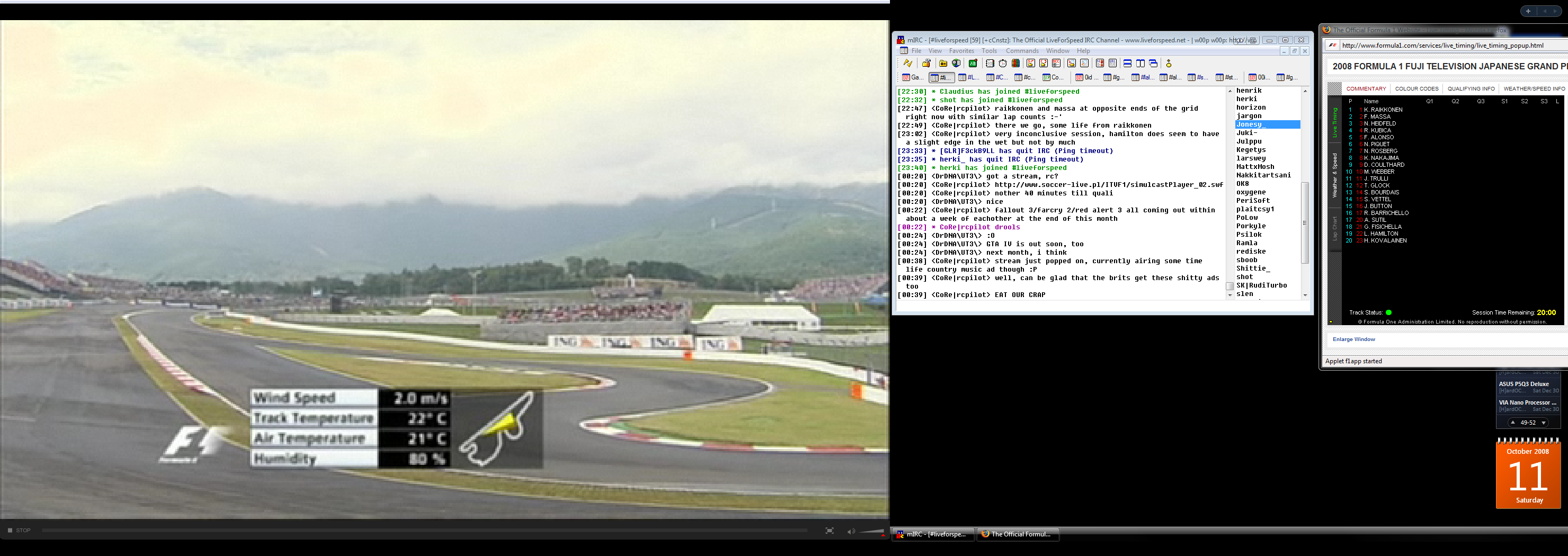Go to previous feed headlines page arrow

(1512, 422)
